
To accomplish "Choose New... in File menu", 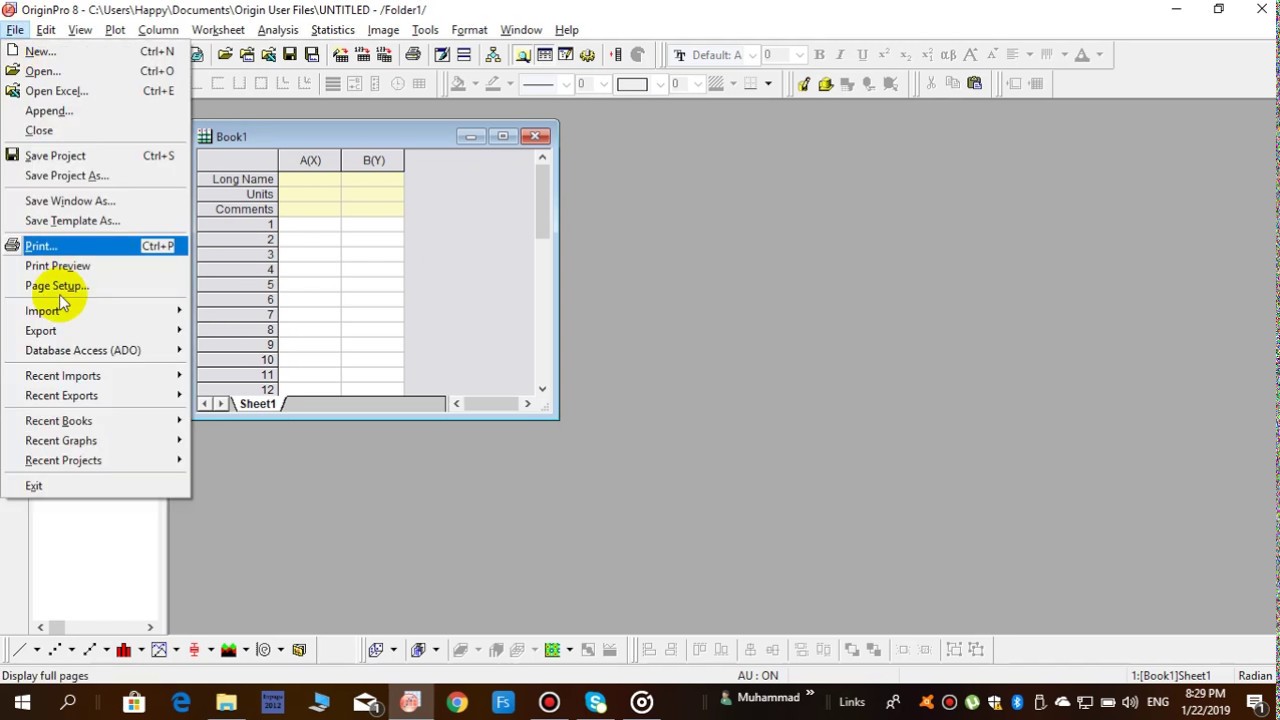I will tap(95, 51).
